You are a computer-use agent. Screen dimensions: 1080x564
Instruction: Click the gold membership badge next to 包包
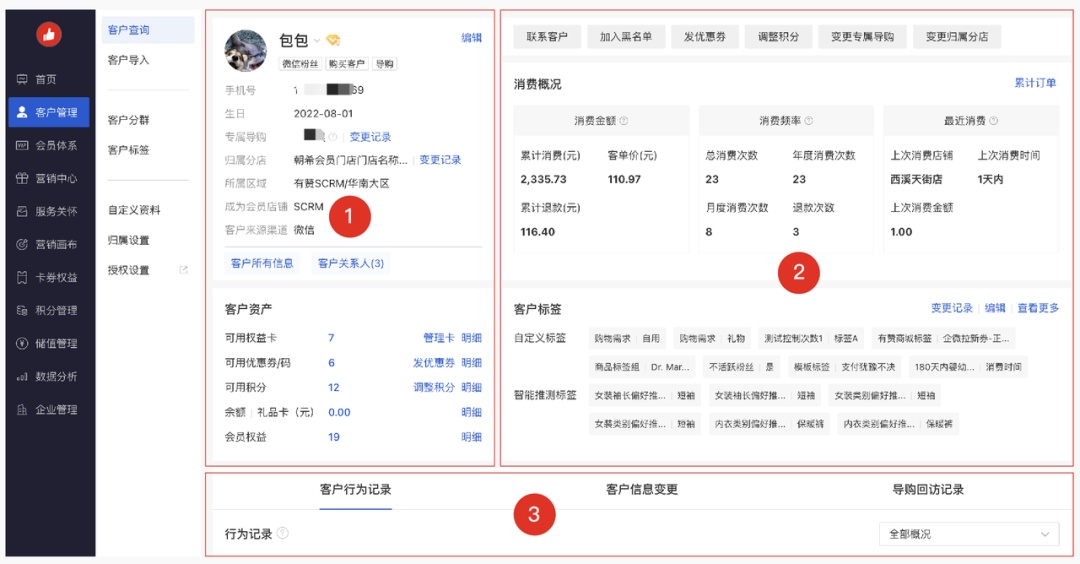(333, 40)
